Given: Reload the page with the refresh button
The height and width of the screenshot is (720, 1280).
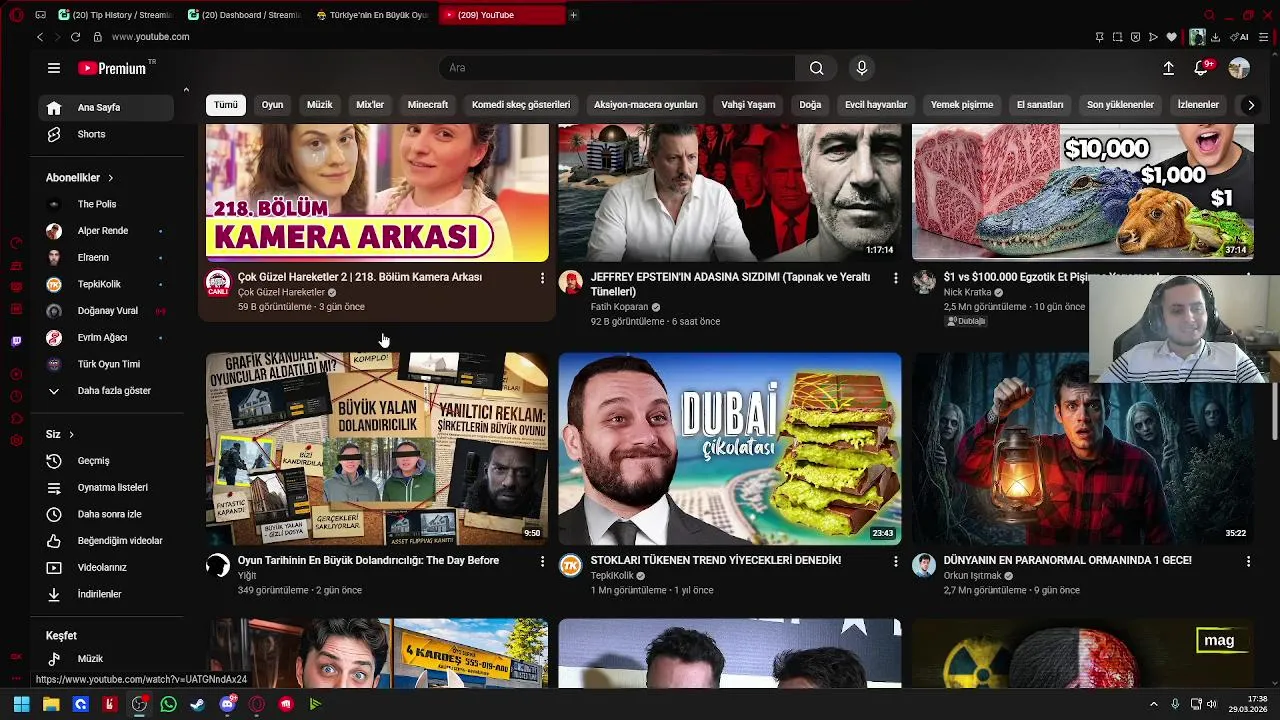Looking at the screenshot, I should pos(75,37).
